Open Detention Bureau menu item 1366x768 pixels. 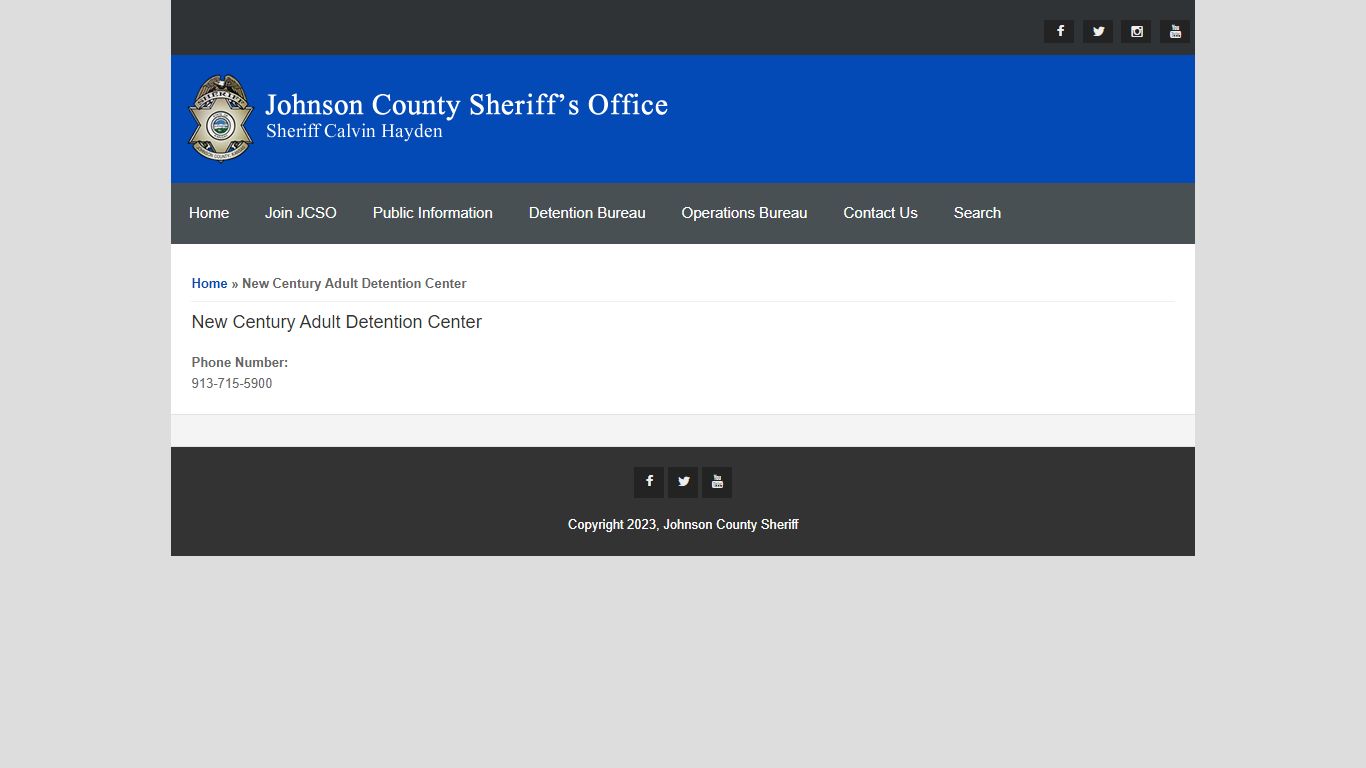(587, 213)
